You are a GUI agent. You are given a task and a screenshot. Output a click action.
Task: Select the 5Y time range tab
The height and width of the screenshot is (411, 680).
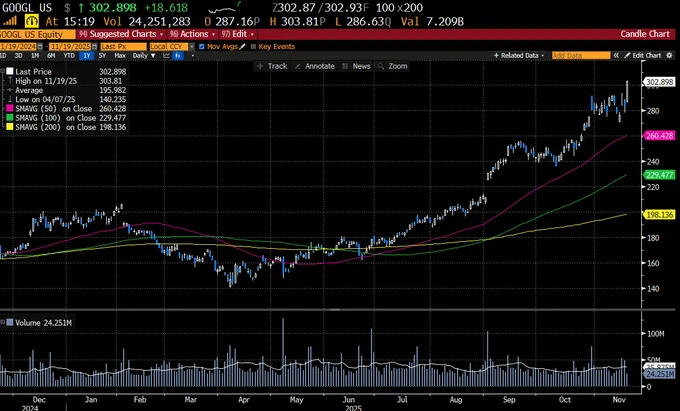[x=102, y=55]
